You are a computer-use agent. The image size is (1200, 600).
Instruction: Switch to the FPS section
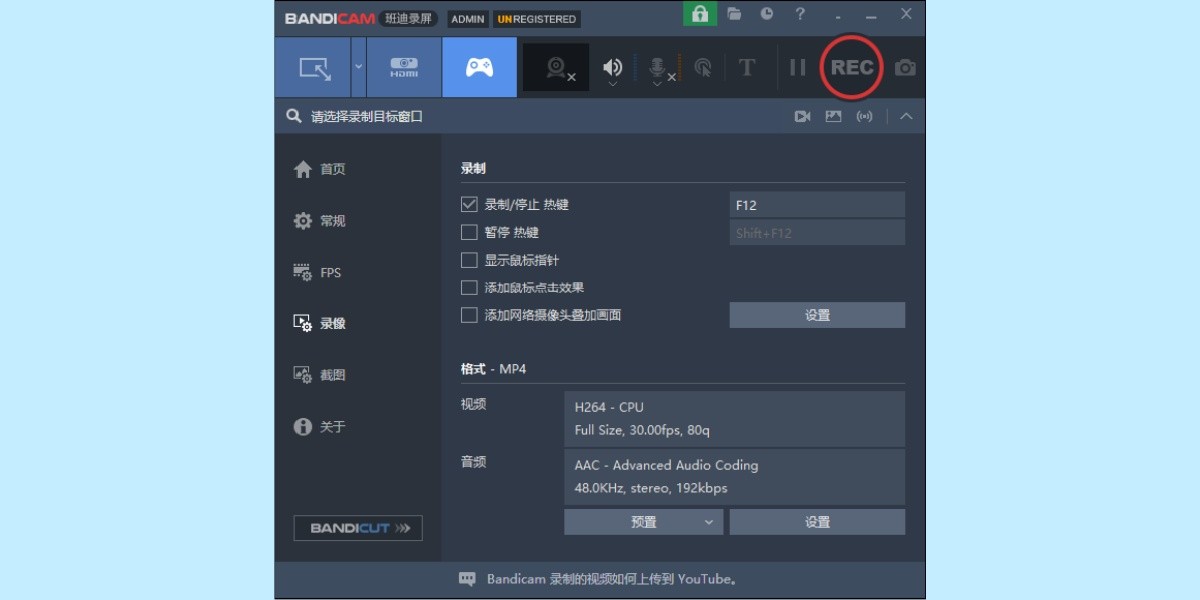point(333,272)
